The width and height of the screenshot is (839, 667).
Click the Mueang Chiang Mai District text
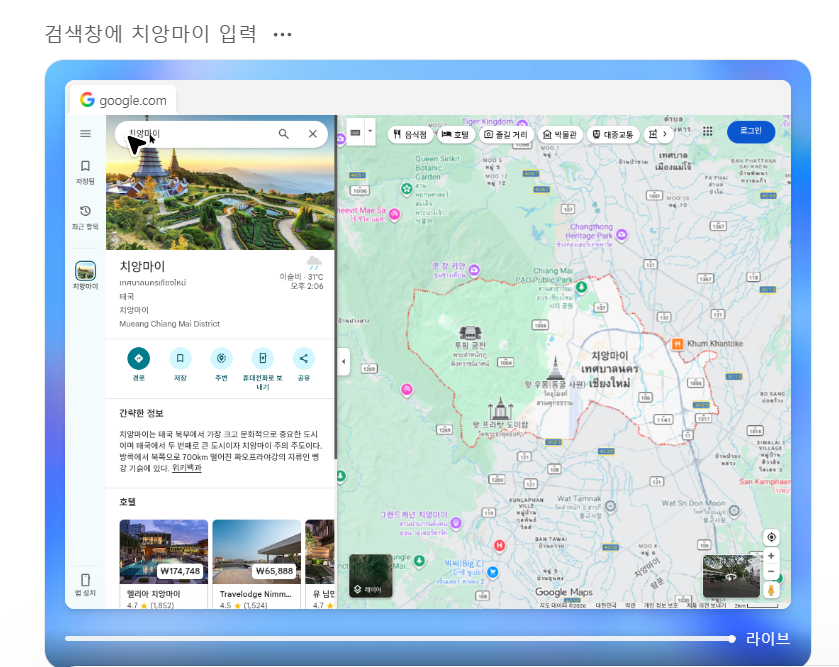170,324
